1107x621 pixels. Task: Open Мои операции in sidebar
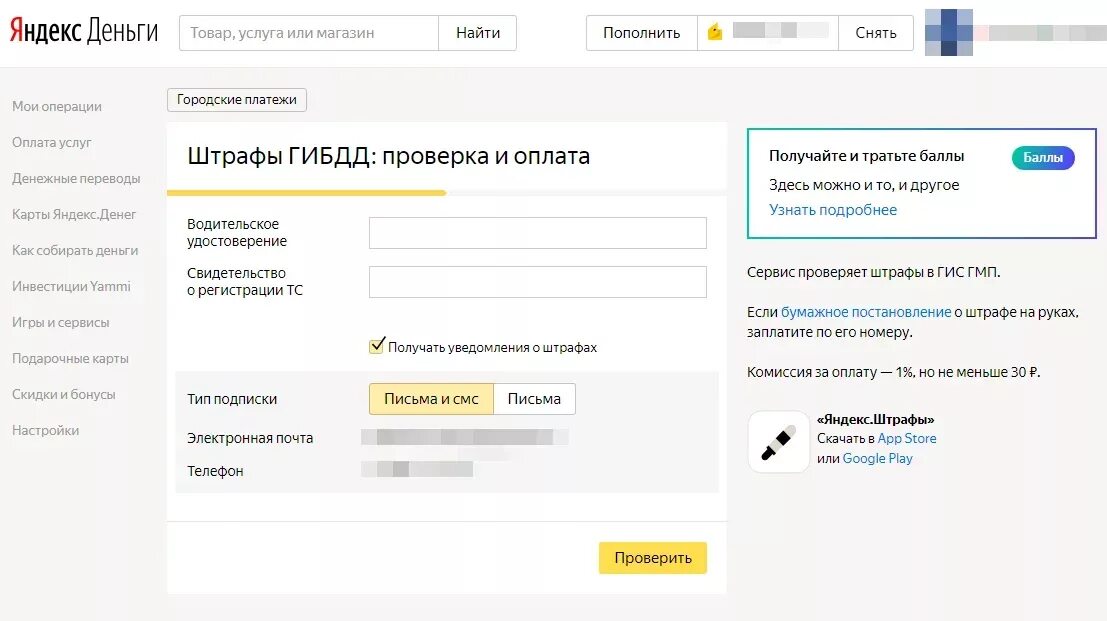[x=56, y=107]
